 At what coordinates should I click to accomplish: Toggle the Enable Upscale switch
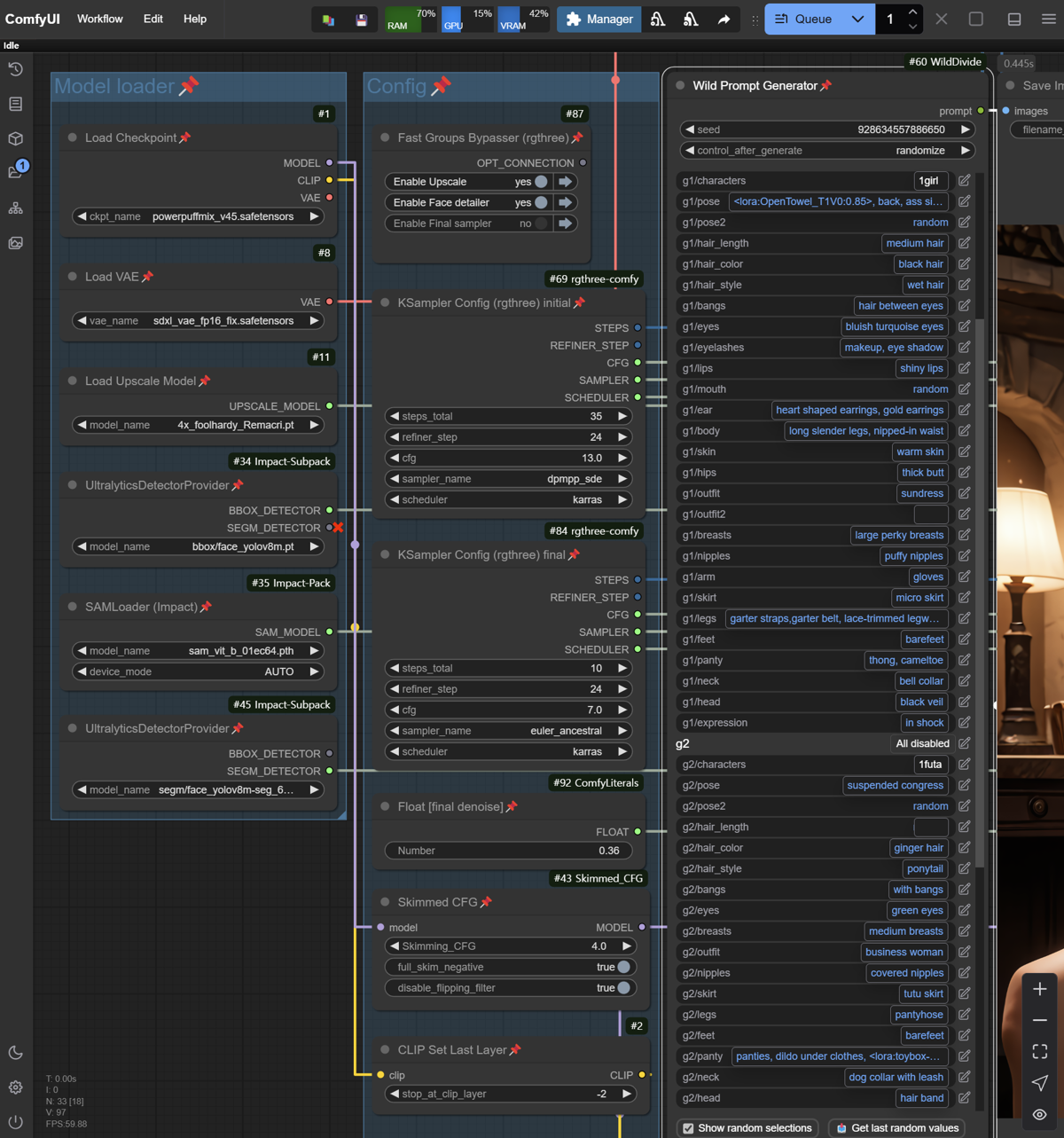coord(540,182)
